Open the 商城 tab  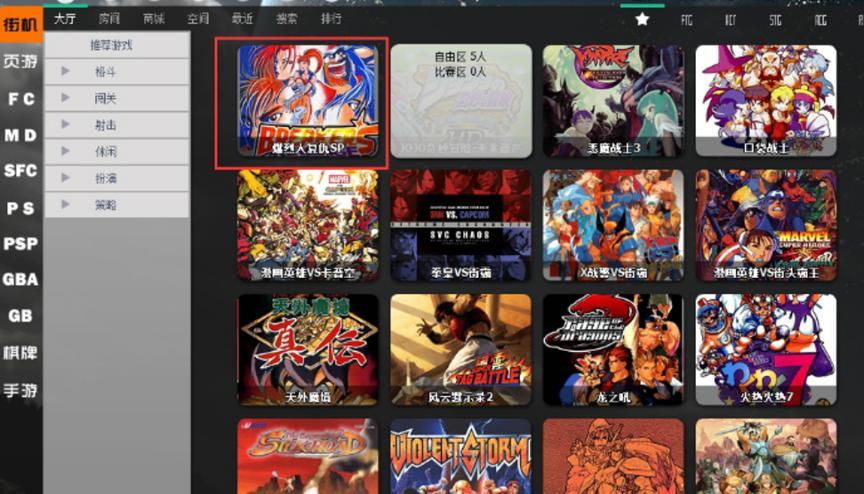click(x=154, y=19)
